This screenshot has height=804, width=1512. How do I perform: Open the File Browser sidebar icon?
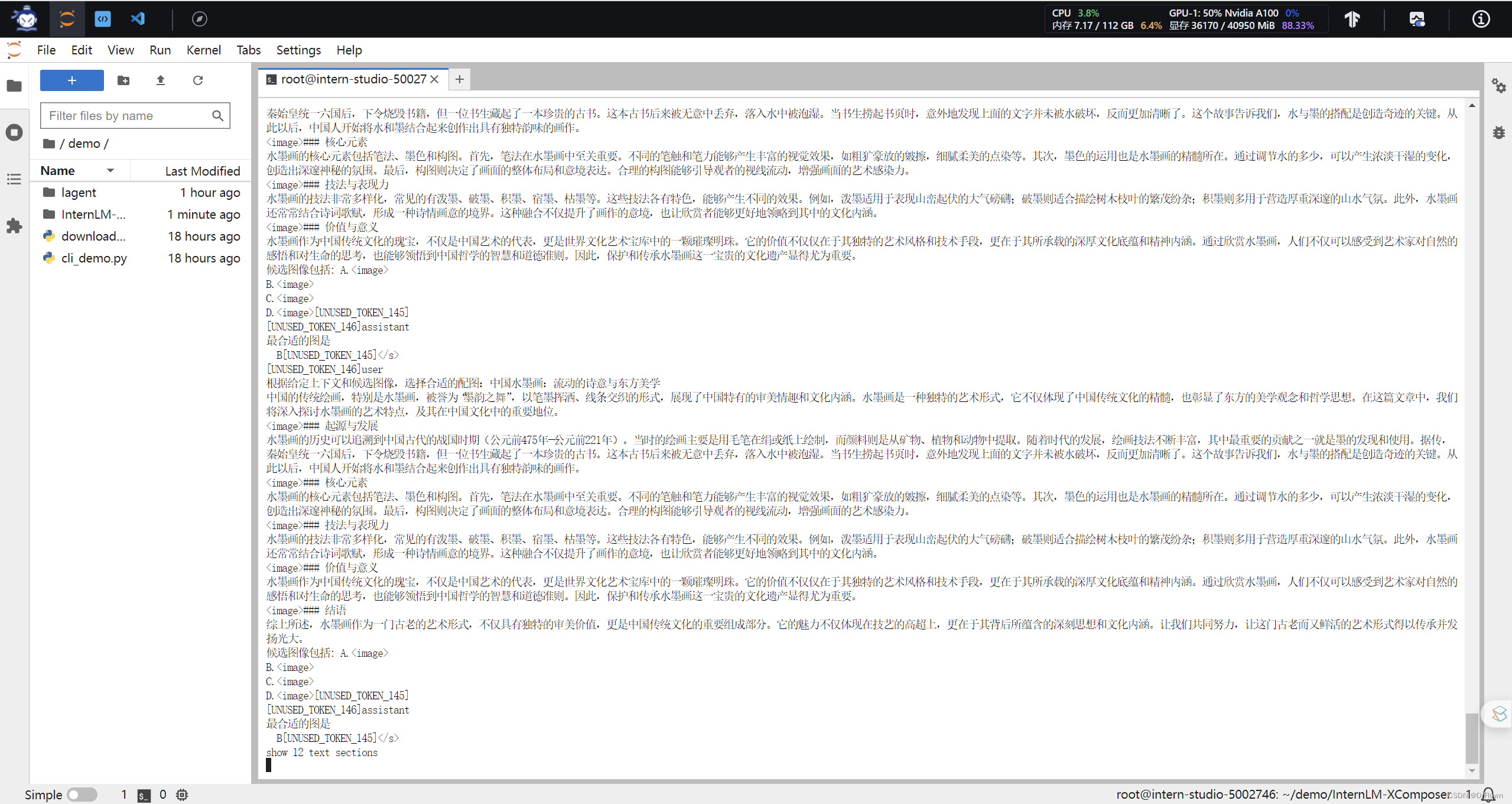pos(14,86)
